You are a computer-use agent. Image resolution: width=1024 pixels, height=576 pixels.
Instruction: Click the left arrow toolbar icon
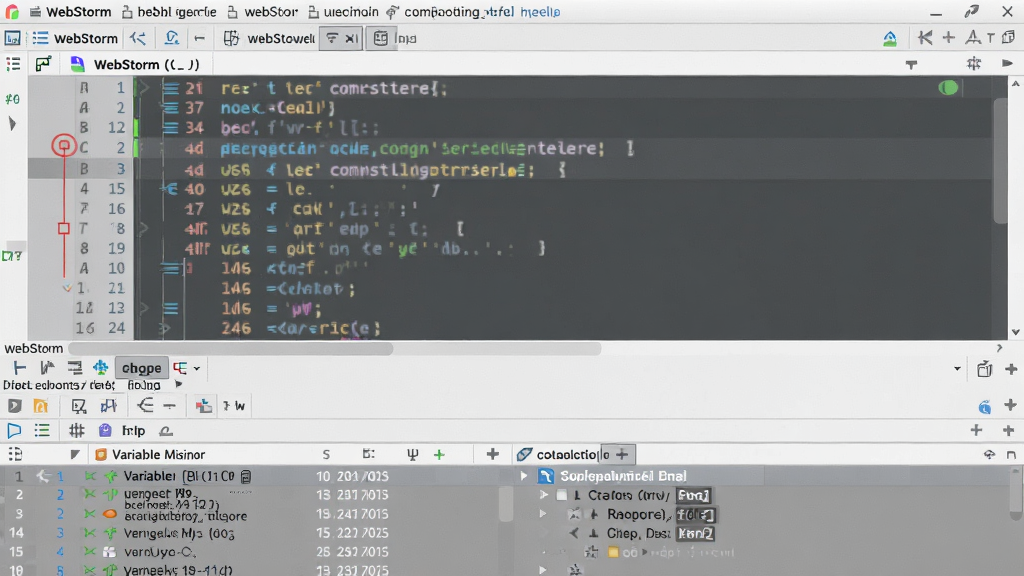pos(200,39)
